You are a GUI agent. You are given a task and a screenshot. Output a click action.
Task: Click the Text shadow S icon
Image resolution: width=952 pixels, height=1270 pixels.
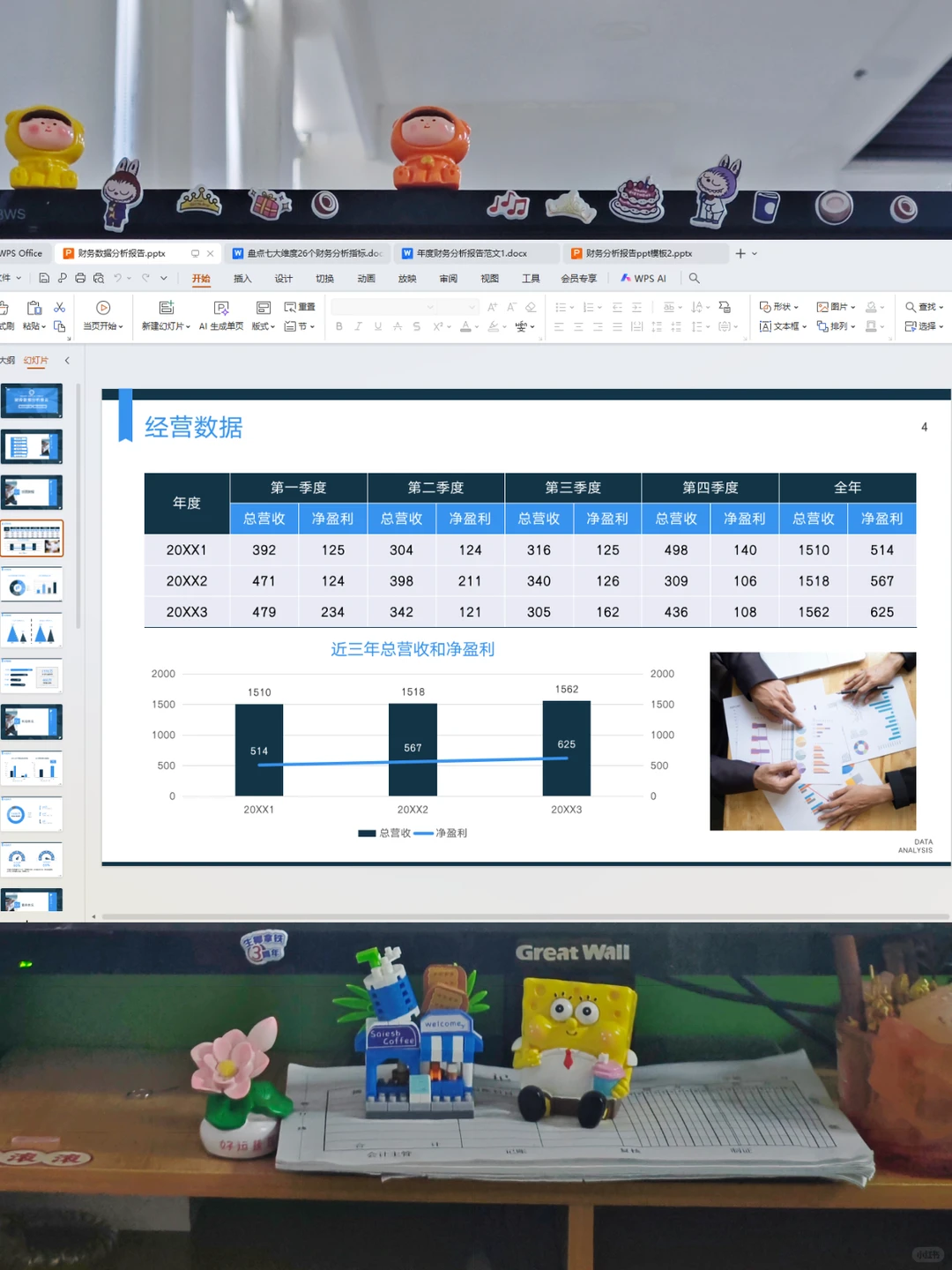[417, 326]
